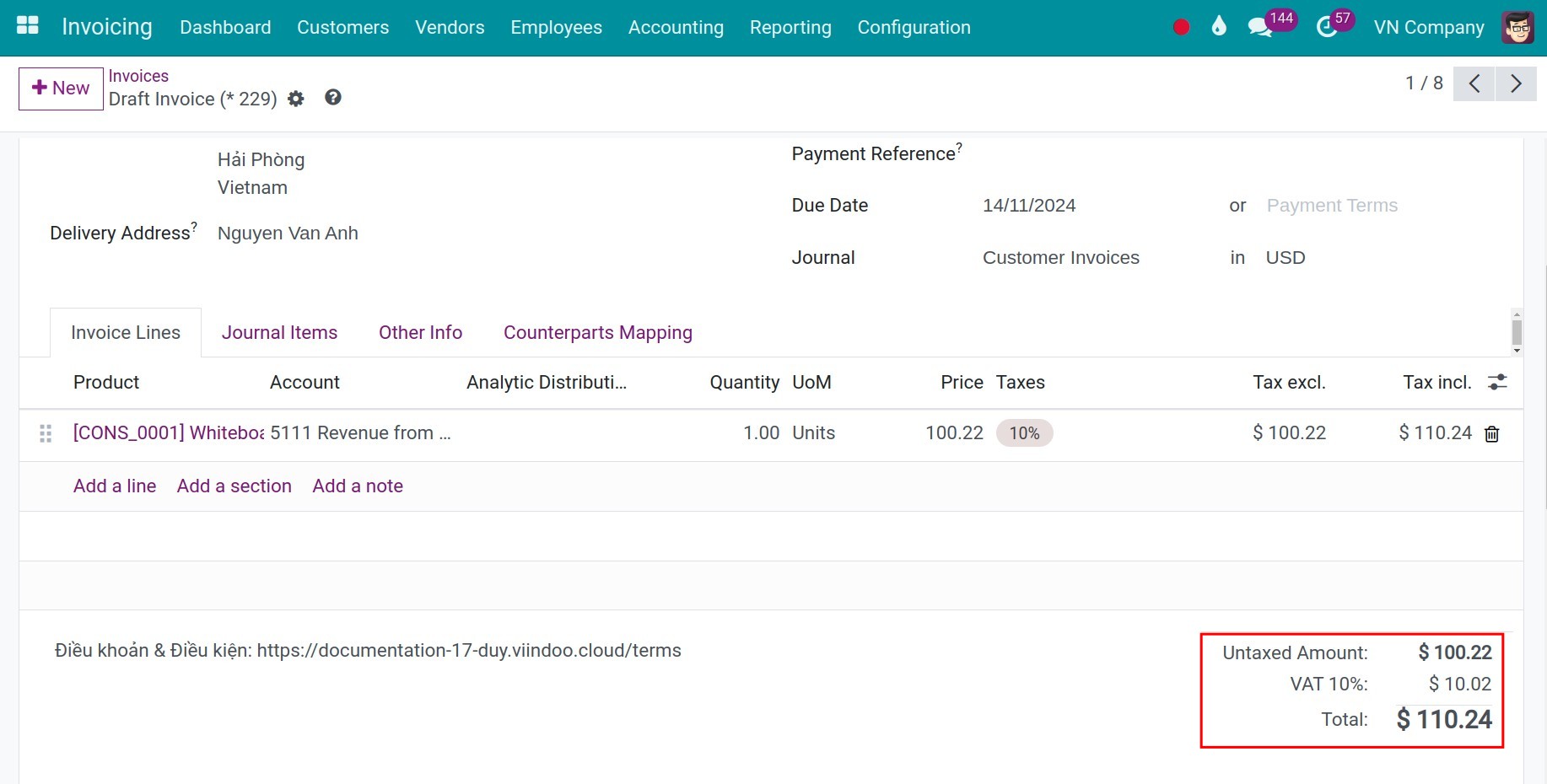Click Add a note link
Screen dimensions: 1547x784
point(358,486)
